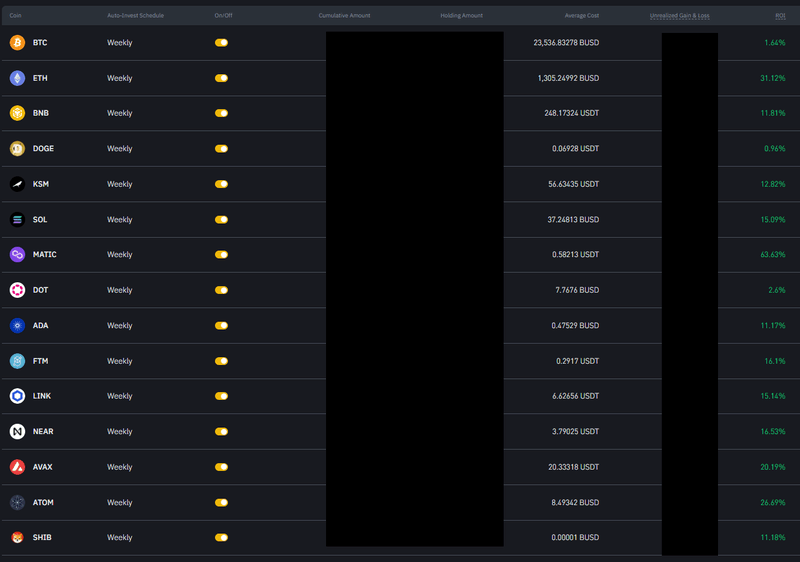Click the ADA coin icon
This screenshot has width=800, height=562.
(17, 325)
